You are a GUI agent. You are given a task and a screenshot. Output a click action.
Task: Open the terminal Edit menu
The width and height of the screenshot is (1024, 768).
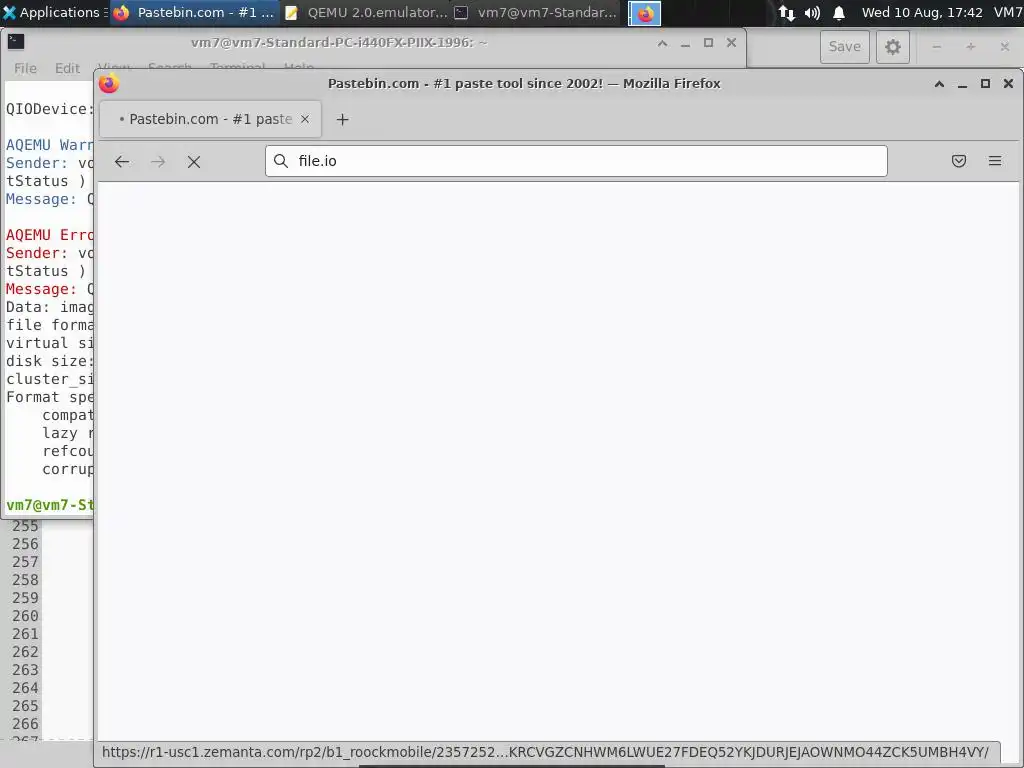click(67, 68)
